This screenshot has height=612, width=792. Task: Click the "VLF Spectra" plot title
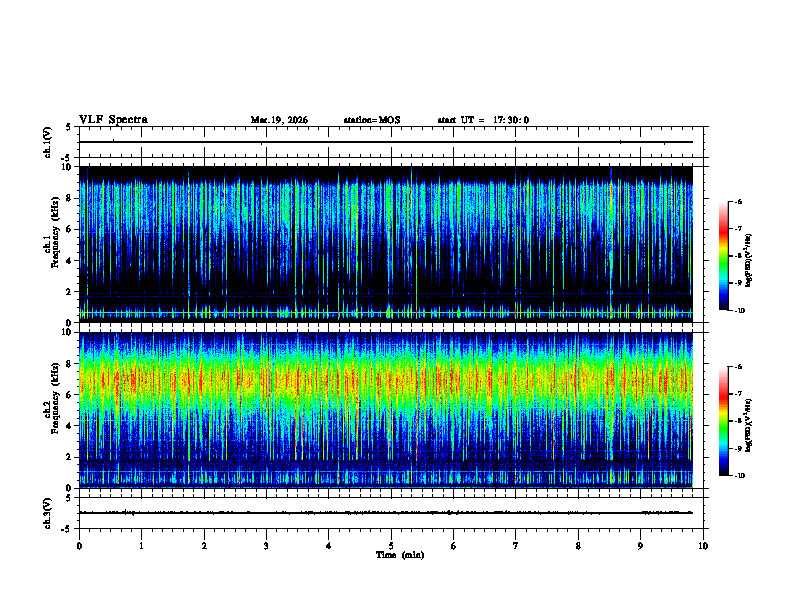[x=113, y=120]
